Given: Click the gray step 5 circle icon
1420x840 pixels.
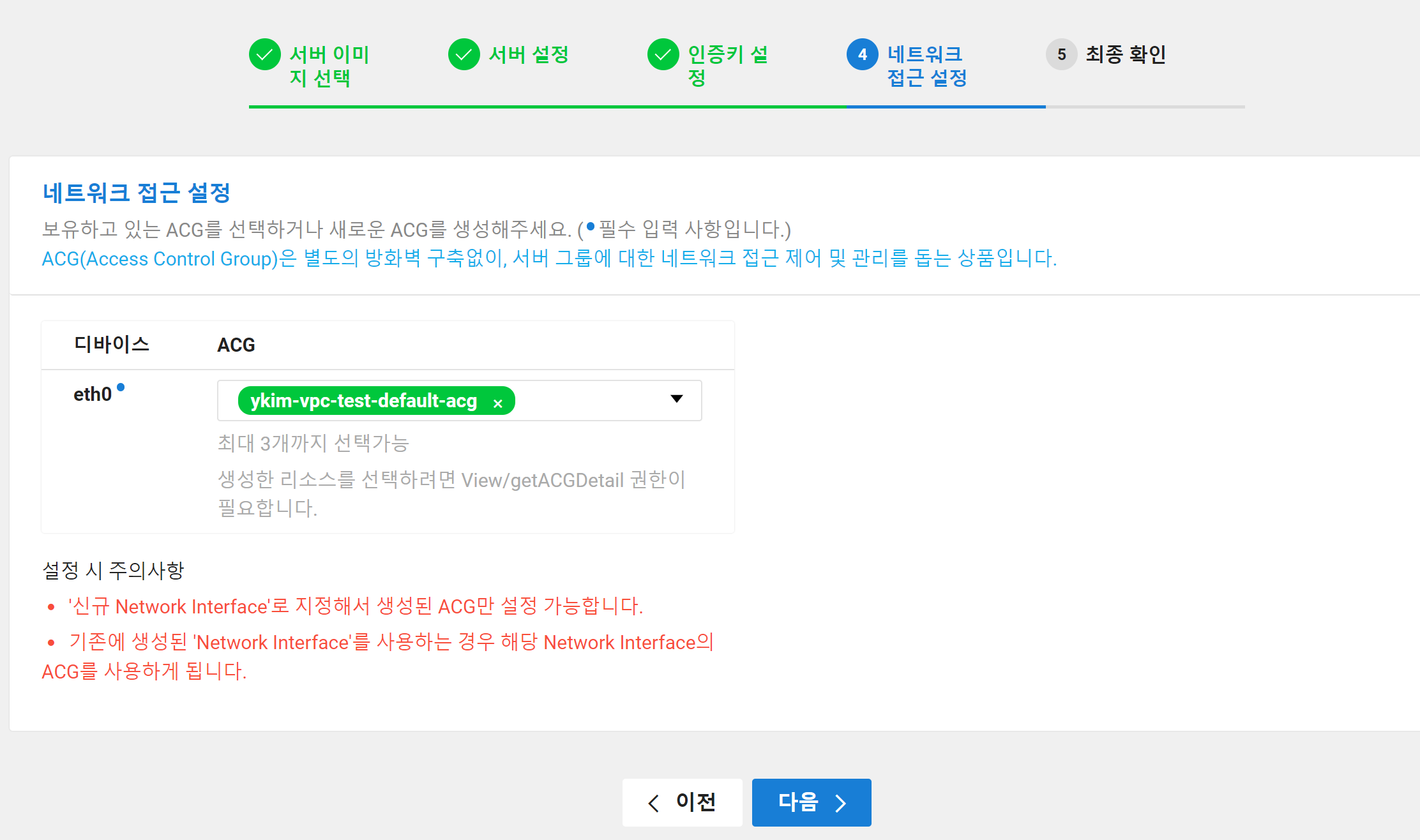Looking at the screenshot, I should pos(1061,55).
